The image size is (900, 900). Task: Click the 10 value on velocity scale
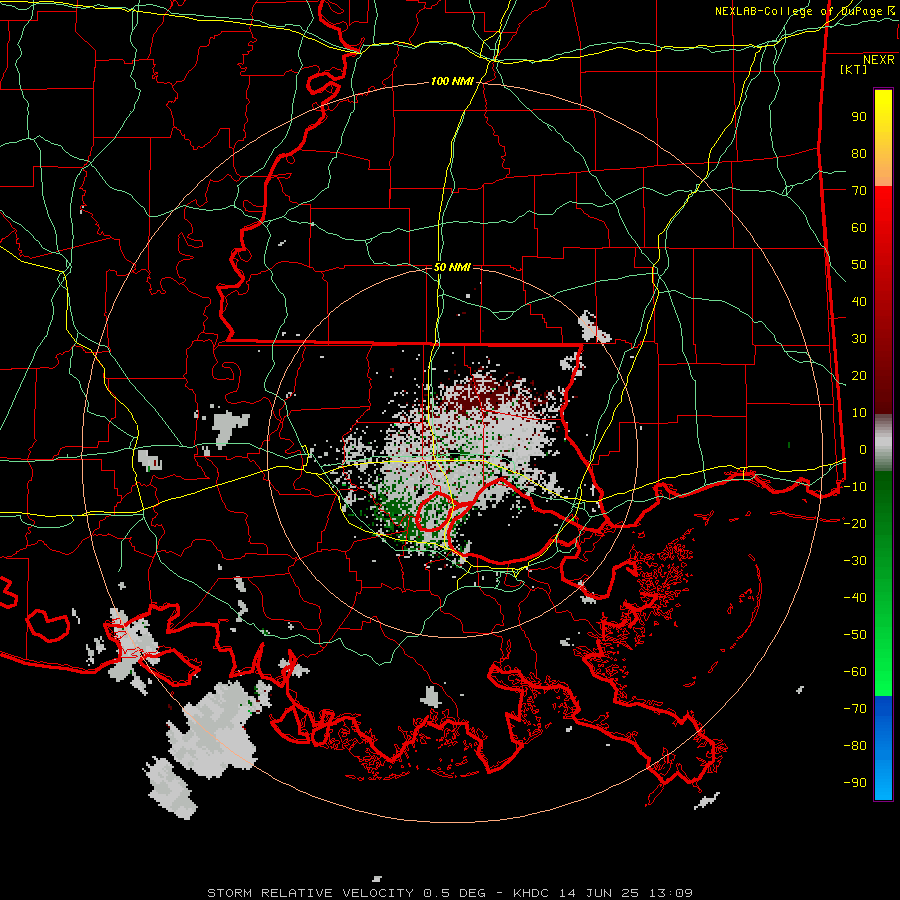tap(859, 413)
